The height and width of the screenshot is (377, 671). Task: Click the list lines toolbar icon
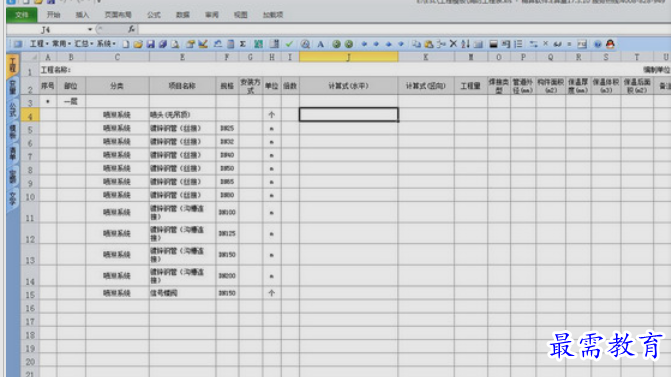click(x=518, y=44)
